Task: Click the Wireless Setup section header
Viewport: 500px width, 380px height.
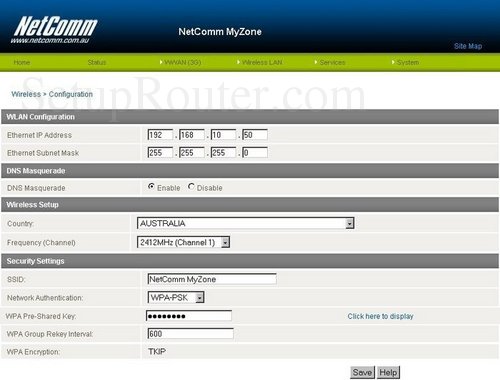Action: pyautogui.click(x=250, y=205)
